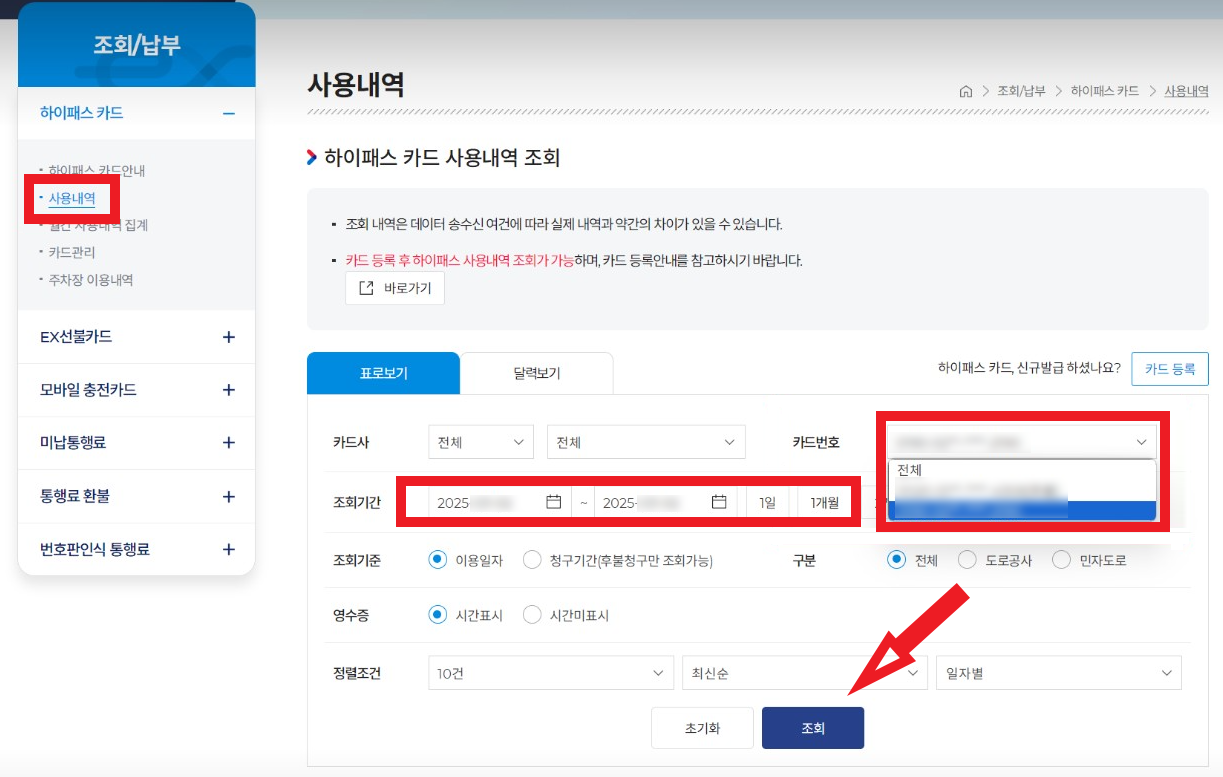Open 하이패스 카드안내 in the sidebar
This screenshot has width=1223, height=777.
[97, 171]
